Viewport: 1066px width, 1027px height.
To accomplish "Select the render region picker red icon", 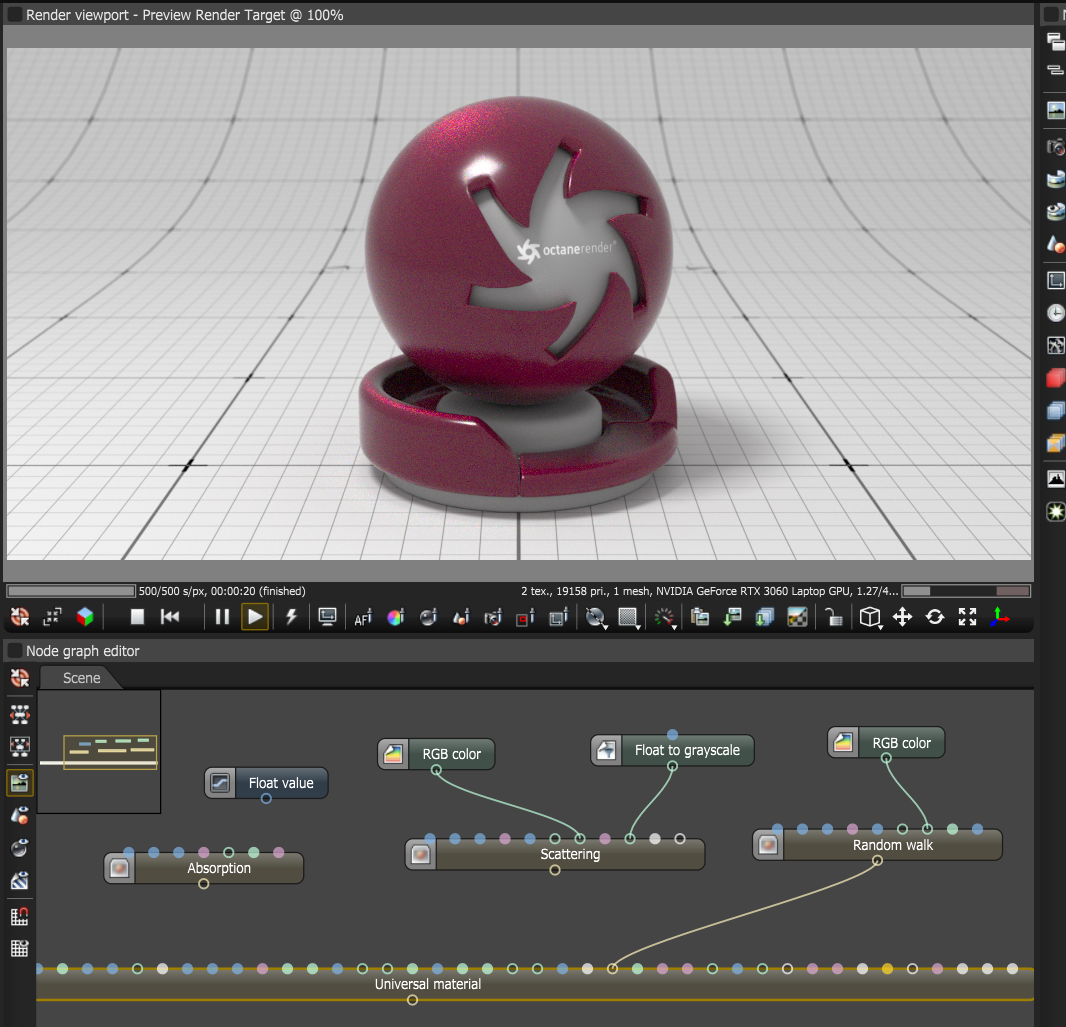I will (525, 617).
